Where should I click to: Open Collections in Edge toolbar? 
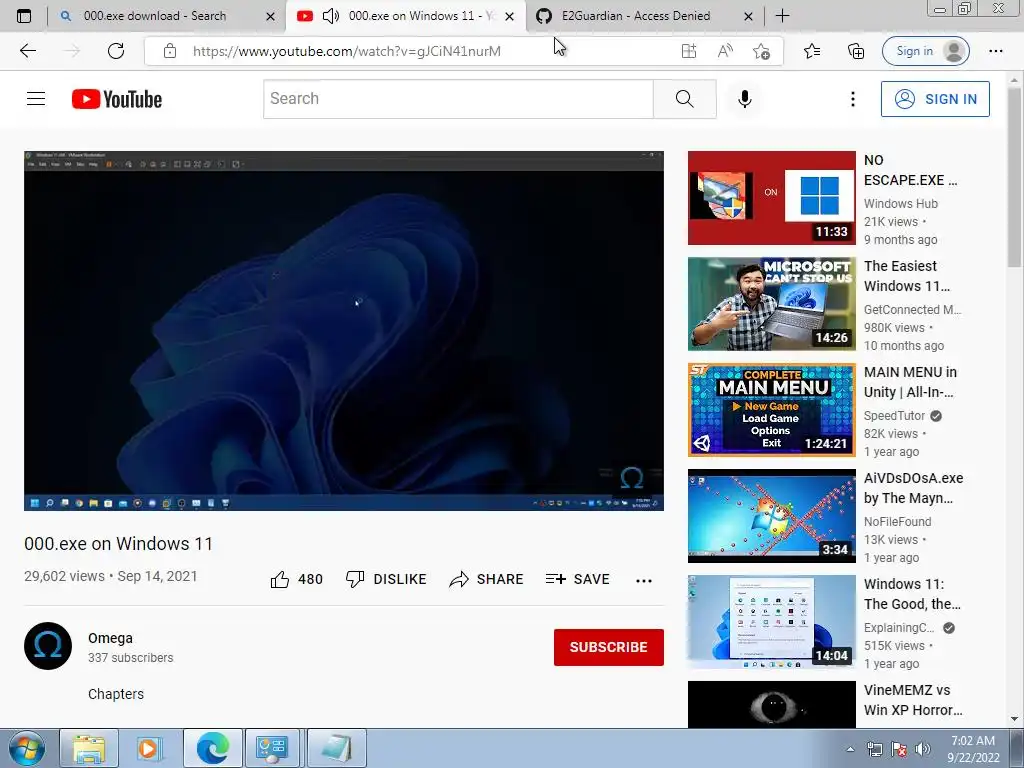pyautogui.click(x=856, y=51)
